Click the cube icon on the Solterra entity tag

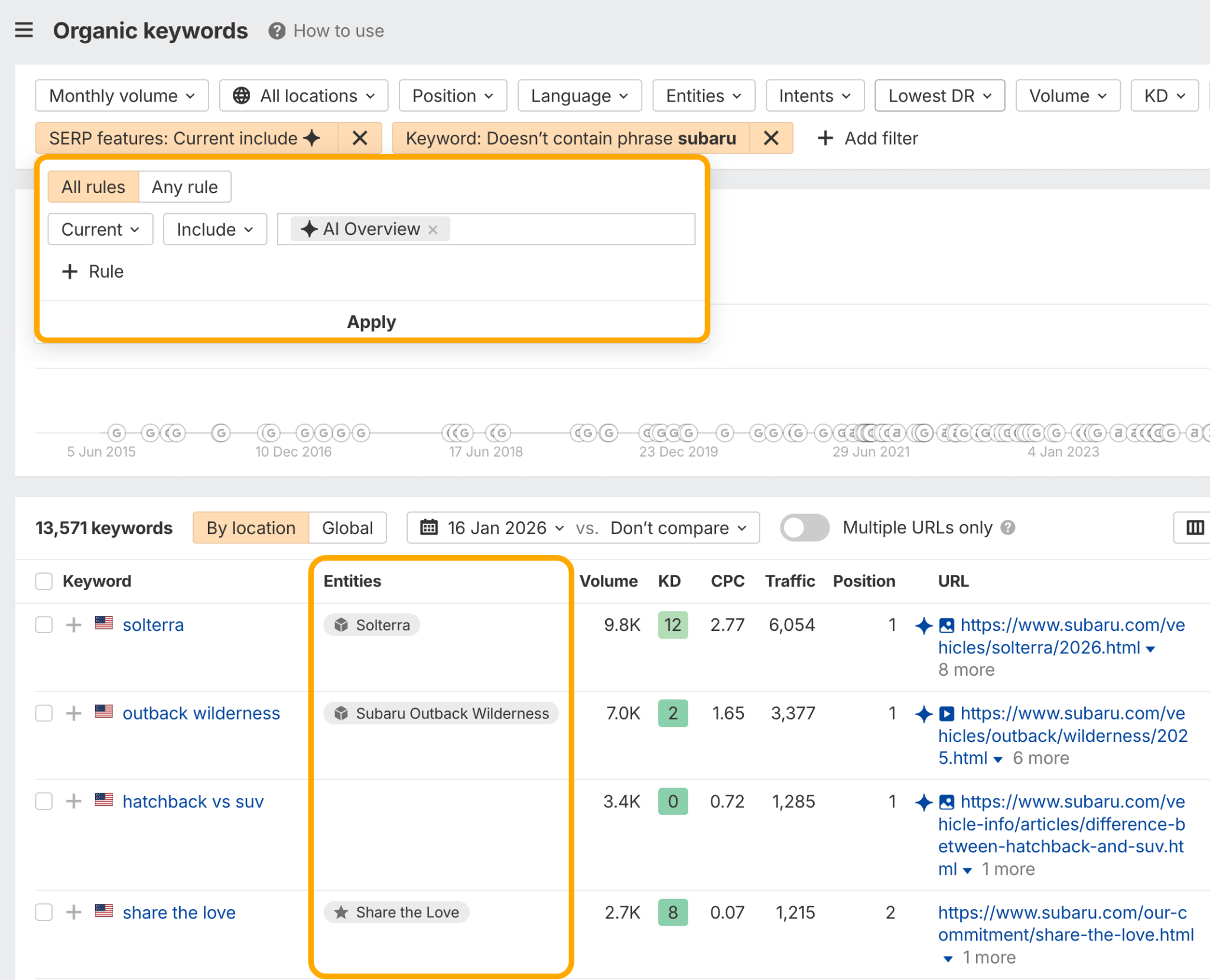point(341,624)
